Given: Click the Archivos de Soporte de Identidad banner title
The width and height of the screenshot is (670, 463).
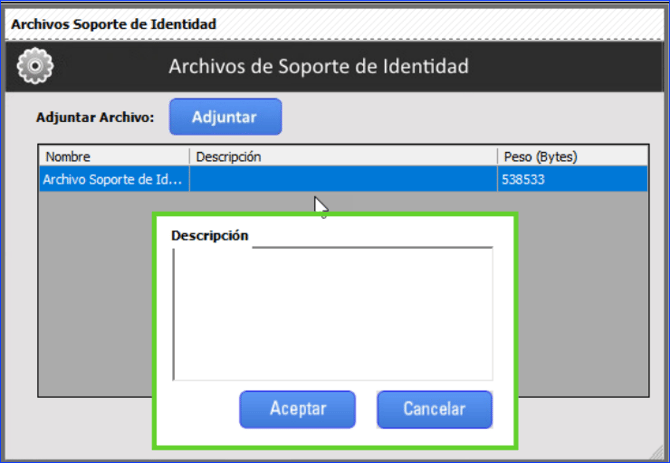Looking at the screenshot, I should [x=318, y=67].
